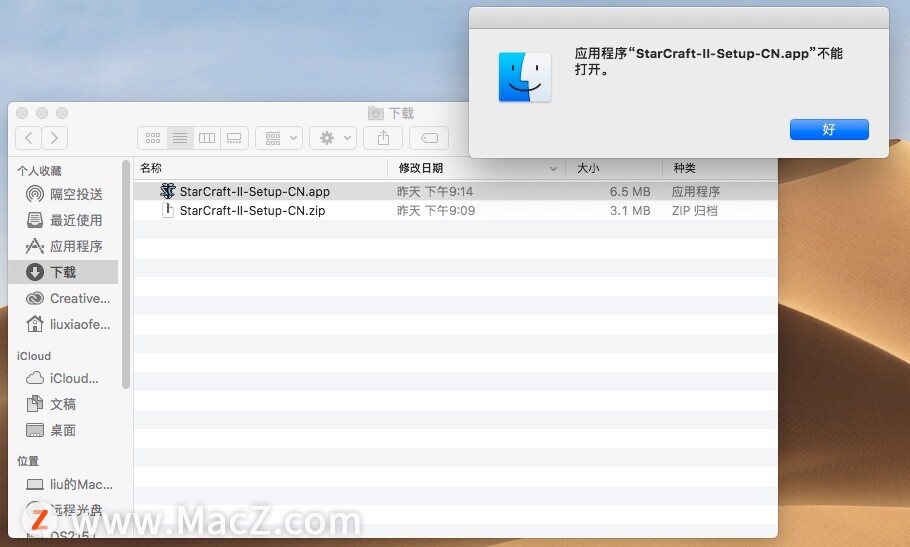Open 桌面 in sidebar
This screenshot has width=910, height=547.
pos(65,430)
